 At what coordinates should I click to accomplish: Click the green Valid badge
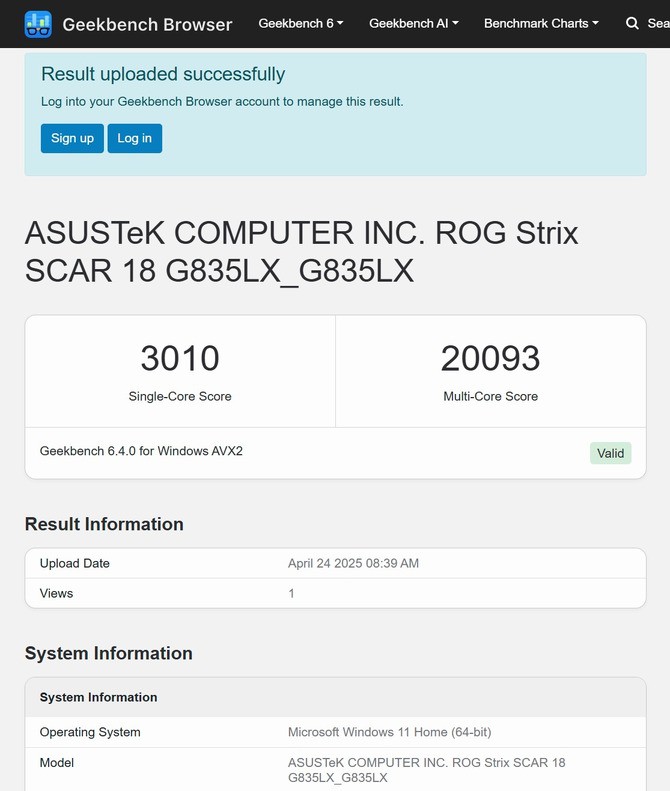click(x=610, y=453)
